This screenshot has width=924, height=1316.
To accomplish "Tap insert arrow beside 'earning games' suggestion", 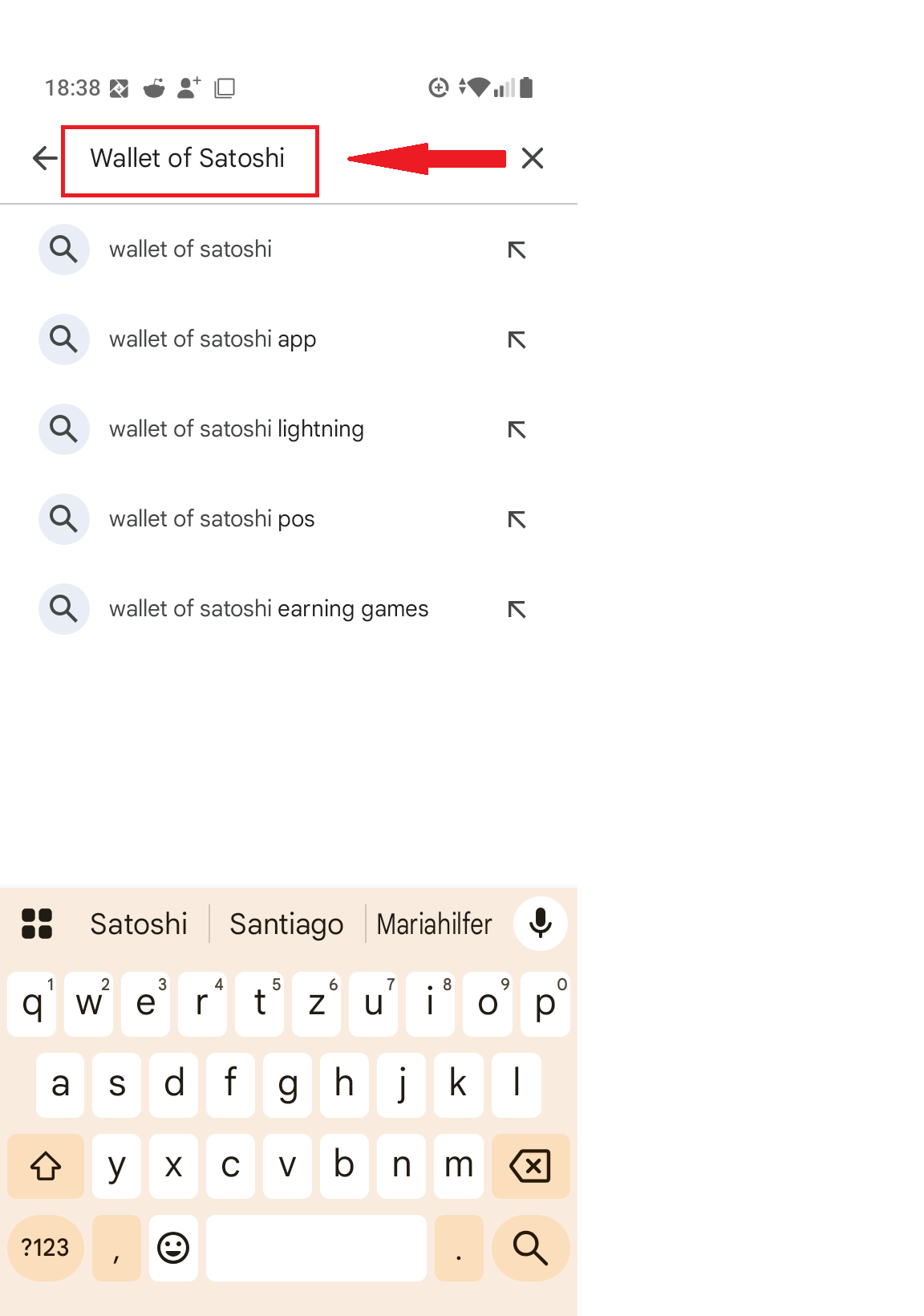I will click(517, 610).
